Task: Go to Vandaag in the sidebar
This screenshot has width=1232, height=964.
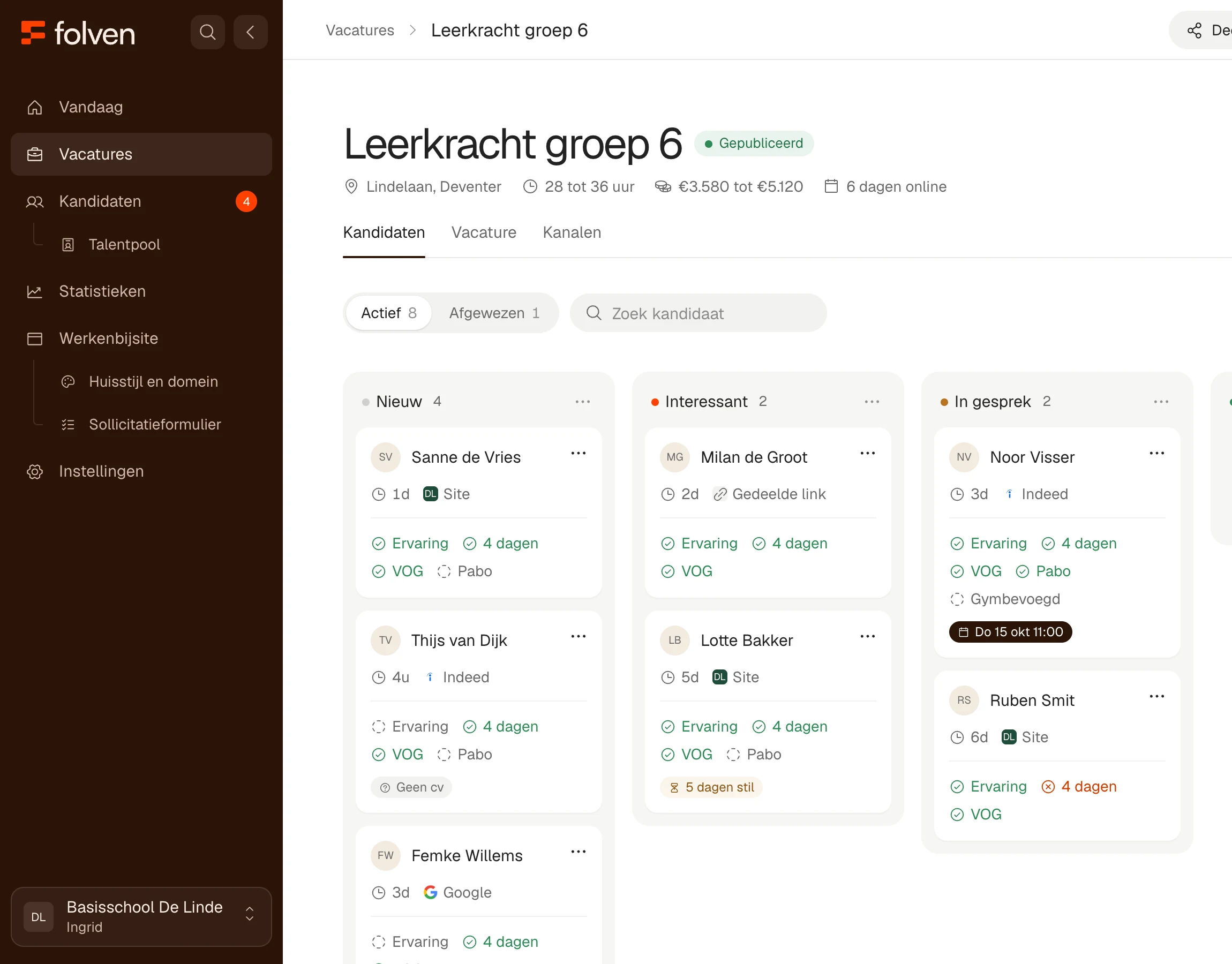Action: [x=141, y=107]
